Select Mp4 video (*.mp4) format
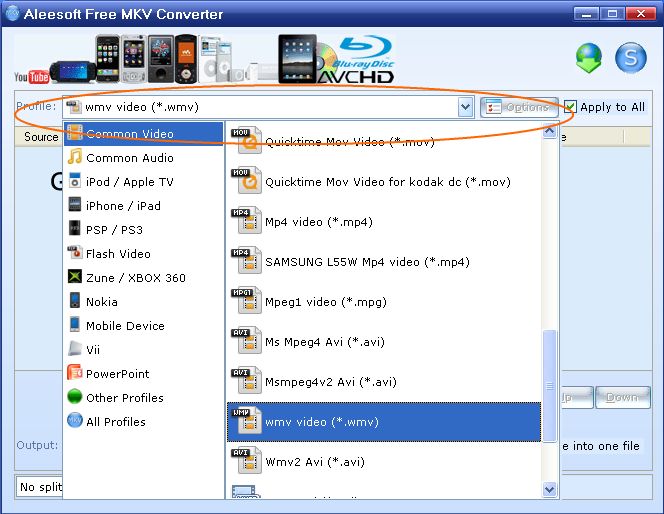The height and width of the screenshot is (514, 664). [384, 222]
